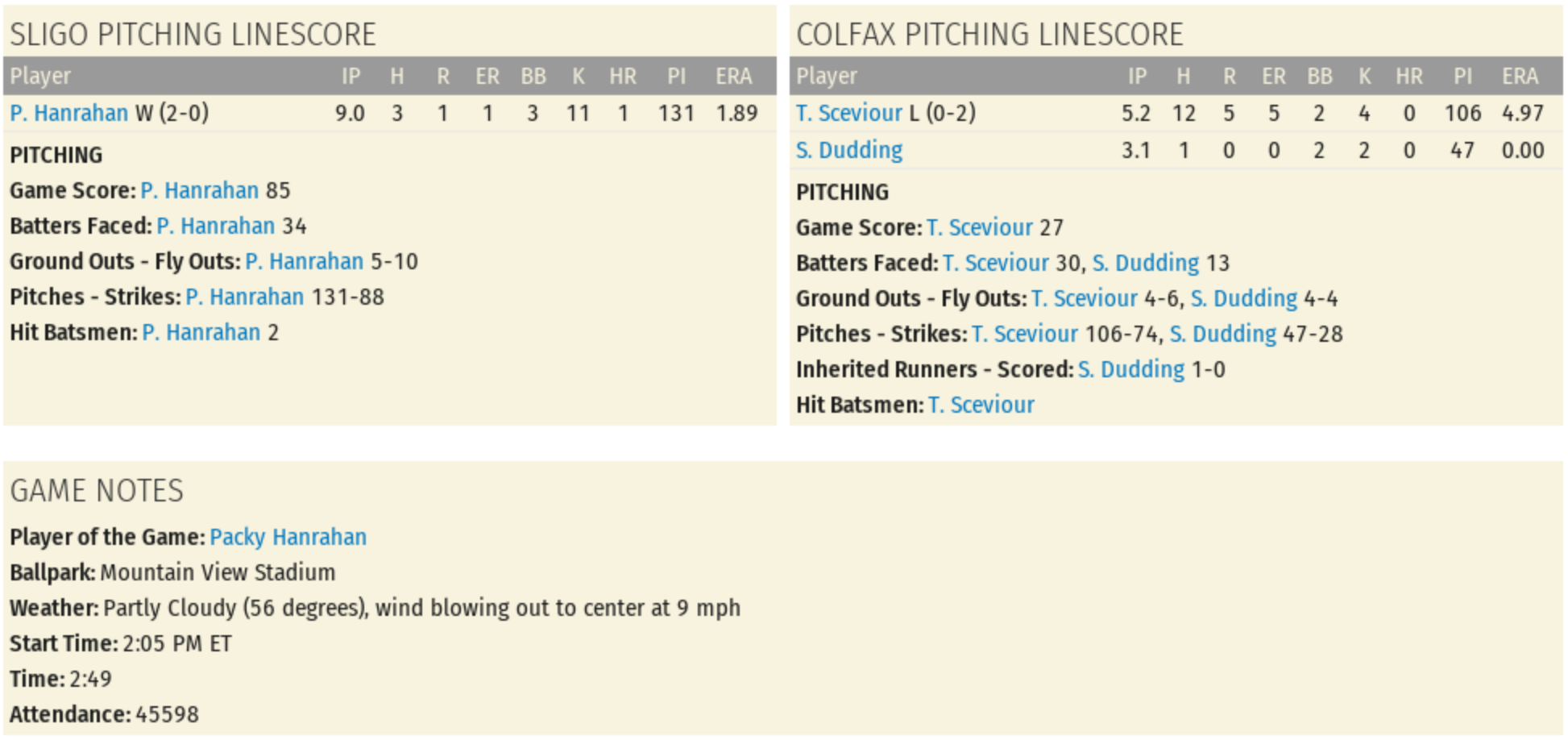Click IP column header in Colfax table
The width and height of the screenshot is (1568, 740).
pos(1136,77)
